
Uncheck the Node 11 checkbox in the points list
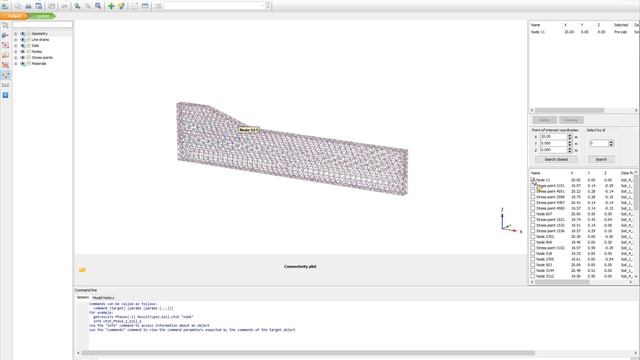coord(533,180)
